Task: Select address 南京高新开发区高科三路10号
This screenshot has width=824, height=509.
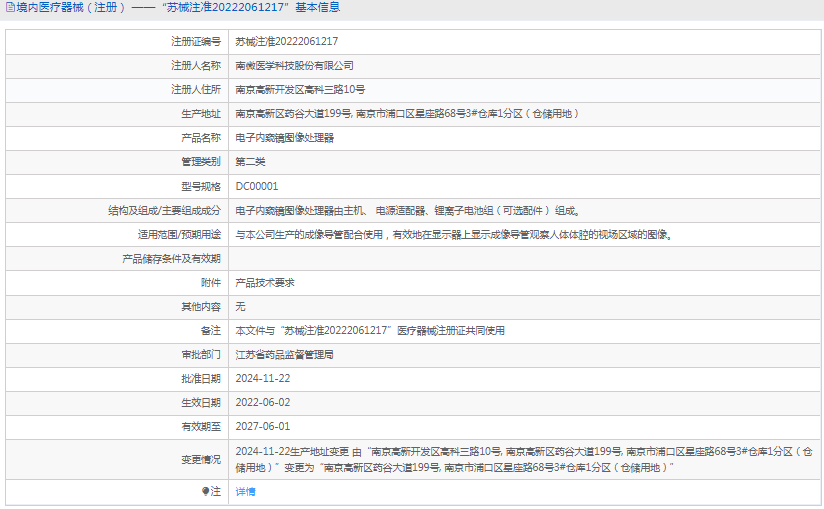Action: click(x=300, y=90)
